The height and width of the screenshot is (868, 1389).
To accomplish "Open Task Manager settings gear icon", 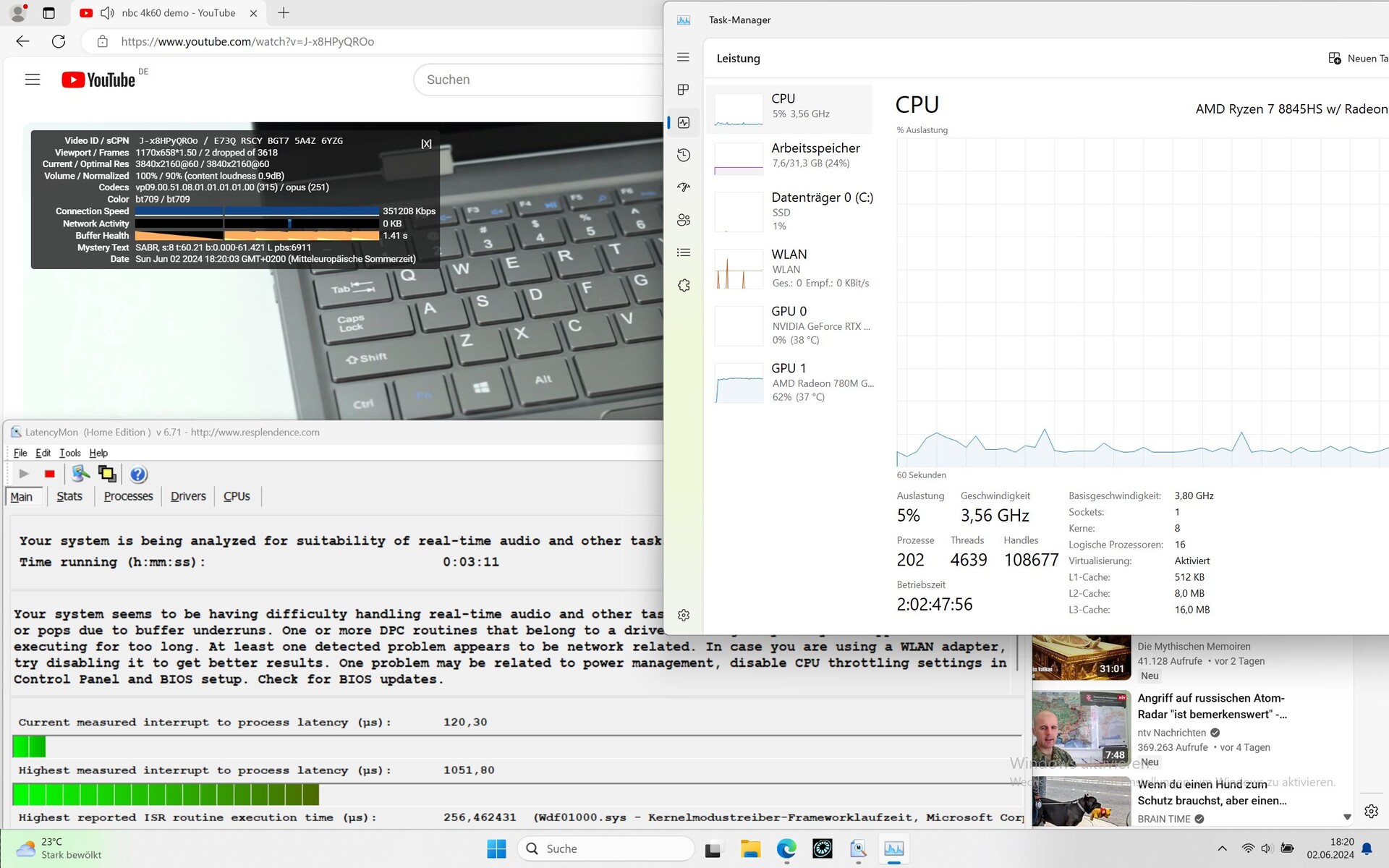I will [683, 615].
